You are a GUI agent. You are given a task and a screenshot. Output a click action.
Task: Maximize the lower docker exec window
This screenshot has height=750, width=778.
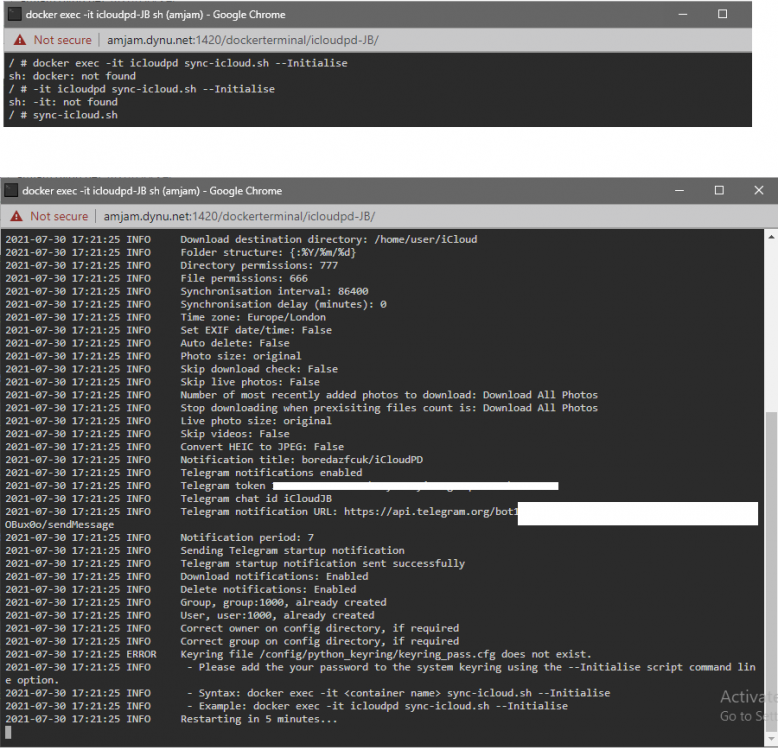[719, 190]
